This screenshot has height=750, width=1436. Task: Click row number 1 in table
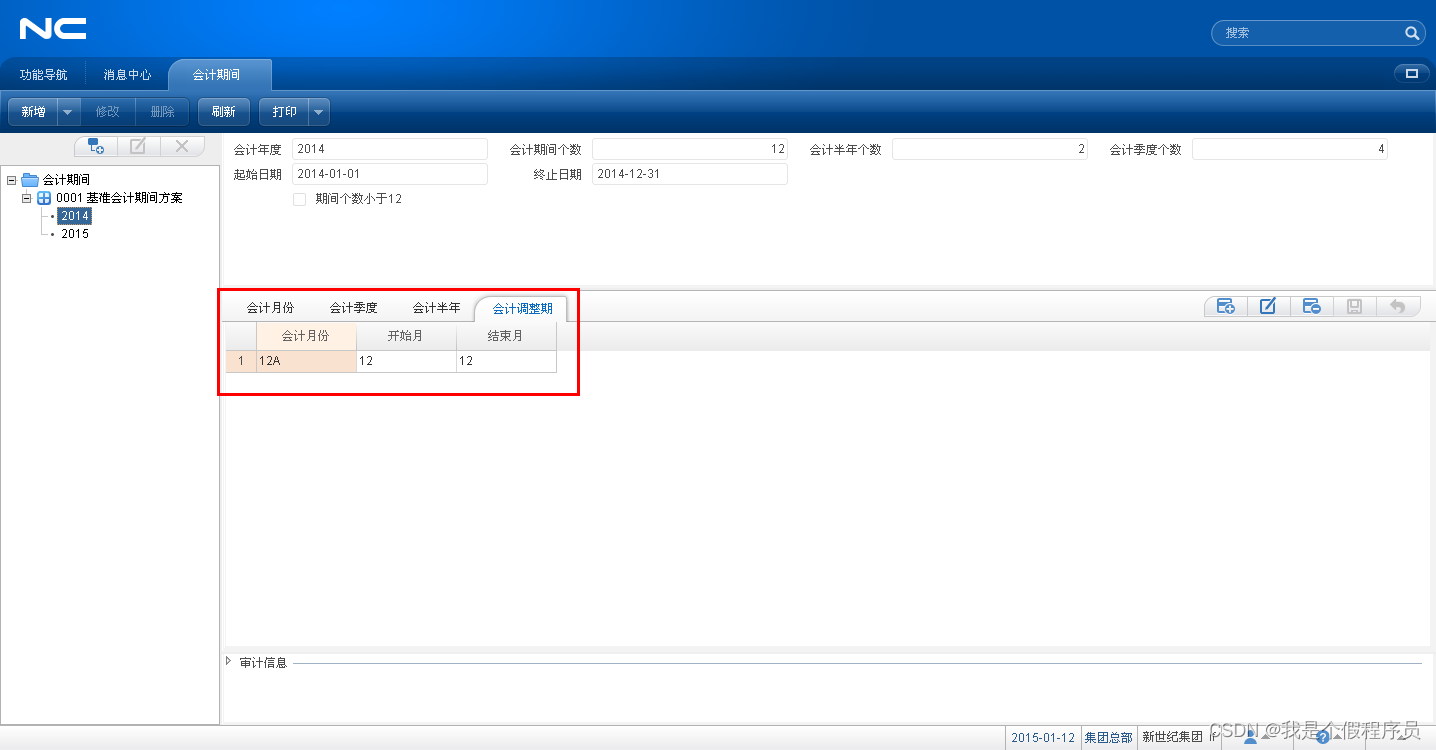pyautogui.click(x=241, y=361)
